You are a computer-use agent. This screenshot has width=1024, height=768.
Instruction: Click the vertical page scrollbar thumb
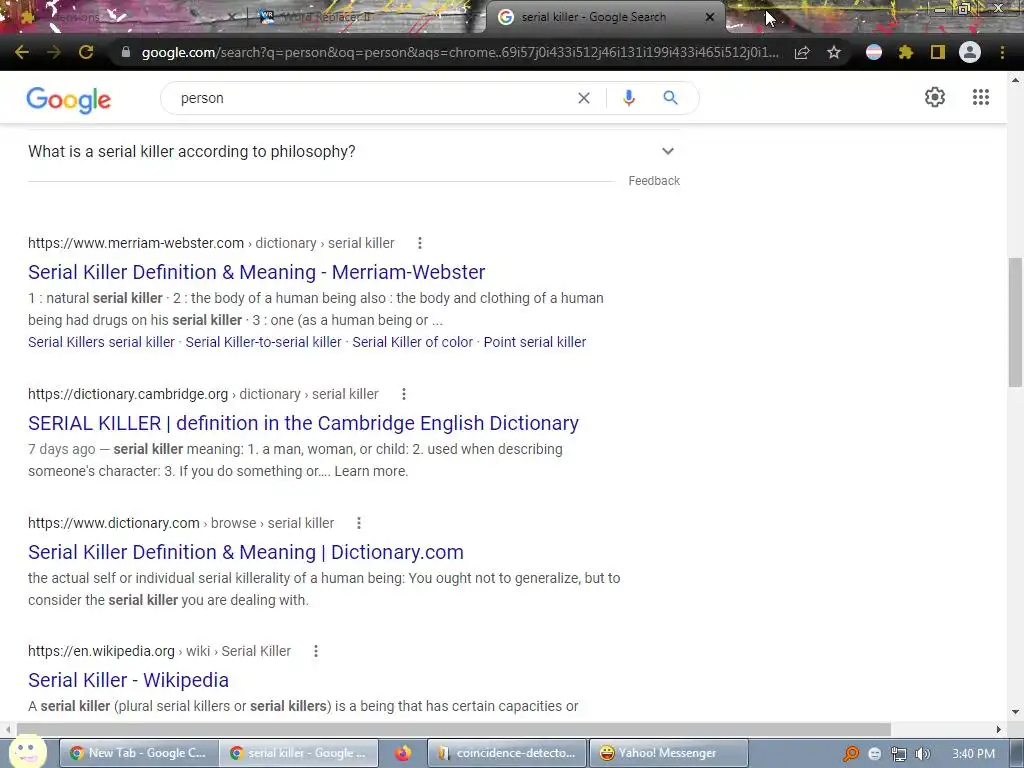point(1015,322)
